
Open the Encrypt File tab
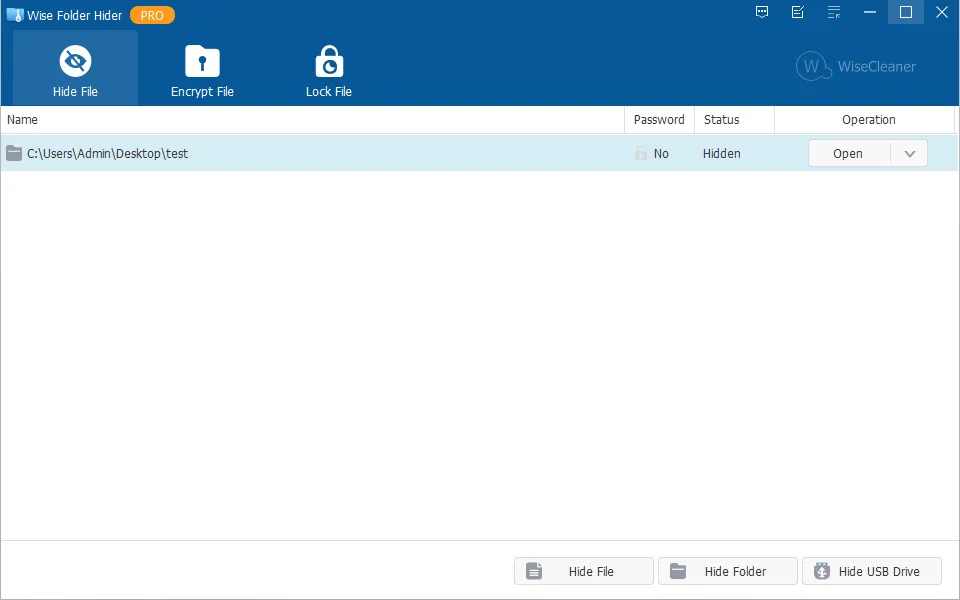click(x=202, y=68)
